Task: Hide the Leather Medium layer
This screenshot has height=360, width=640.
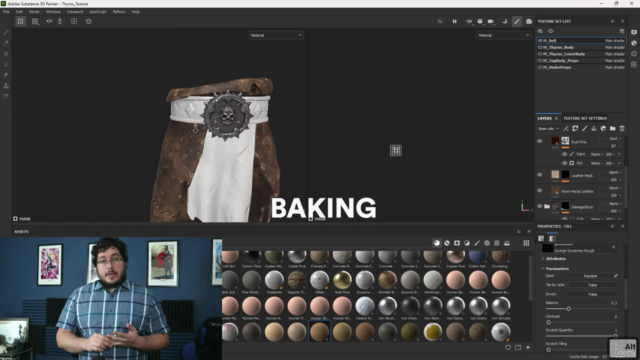Action: 540,175
